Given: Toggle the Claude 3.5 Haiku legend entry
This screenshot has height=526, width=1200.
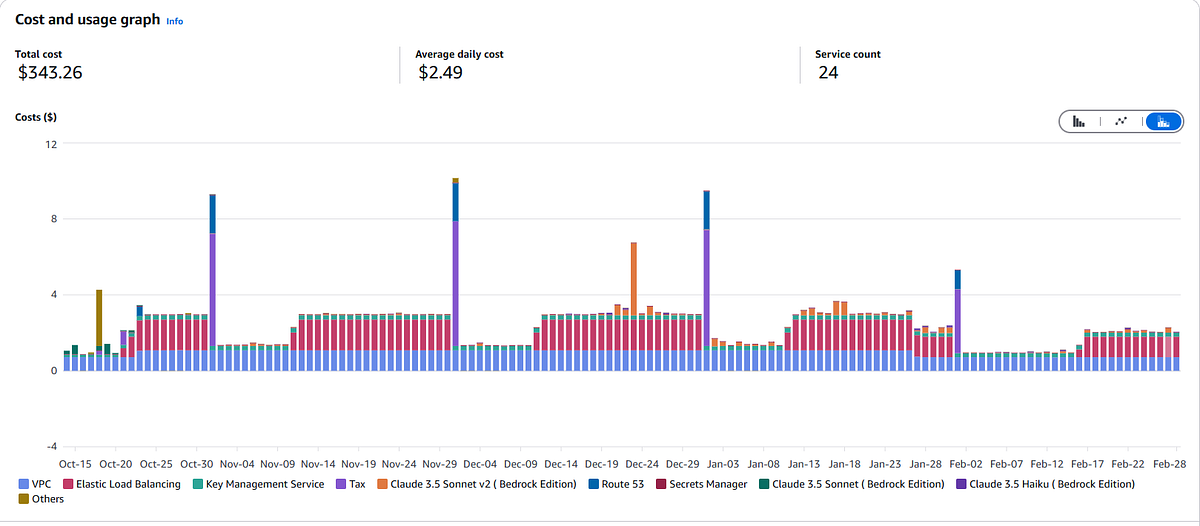Looking at the screenshot, I should [1048, 484].
